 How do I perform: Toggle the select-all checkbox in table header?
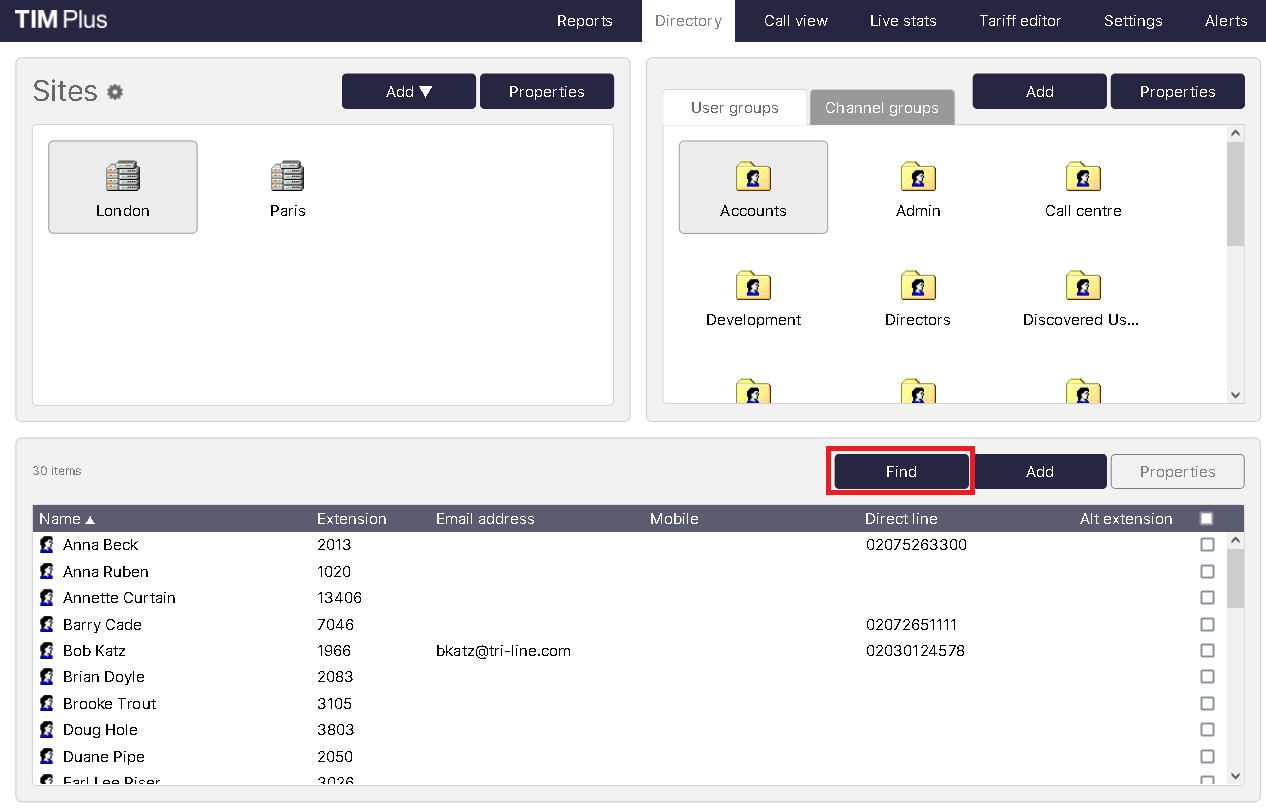pyautogui.click(x=1206, y=519)
